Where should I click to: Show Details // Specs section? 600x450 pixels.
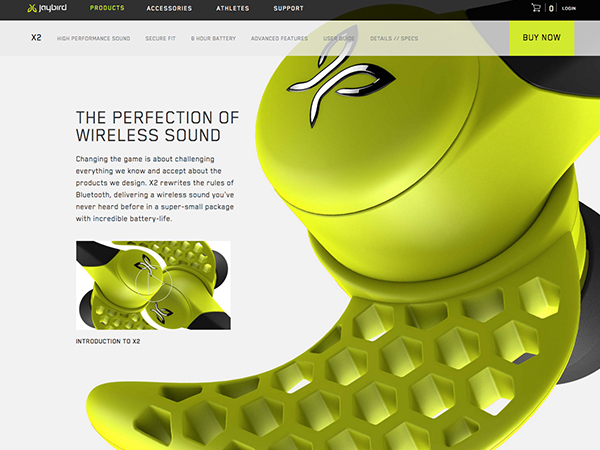click(x=394, y=38)
